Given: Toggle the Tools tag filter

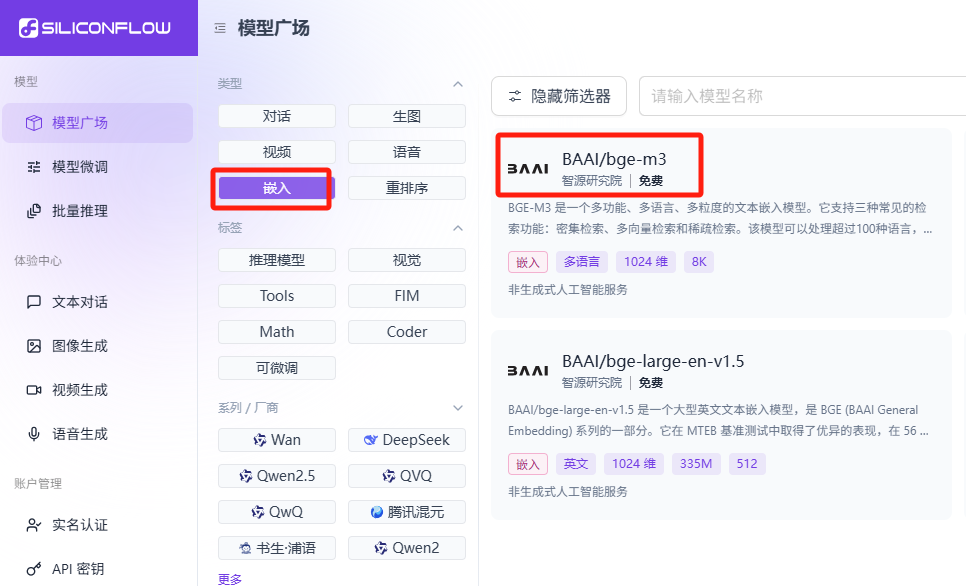Looking at the screenshot, I should coord(277,296).
